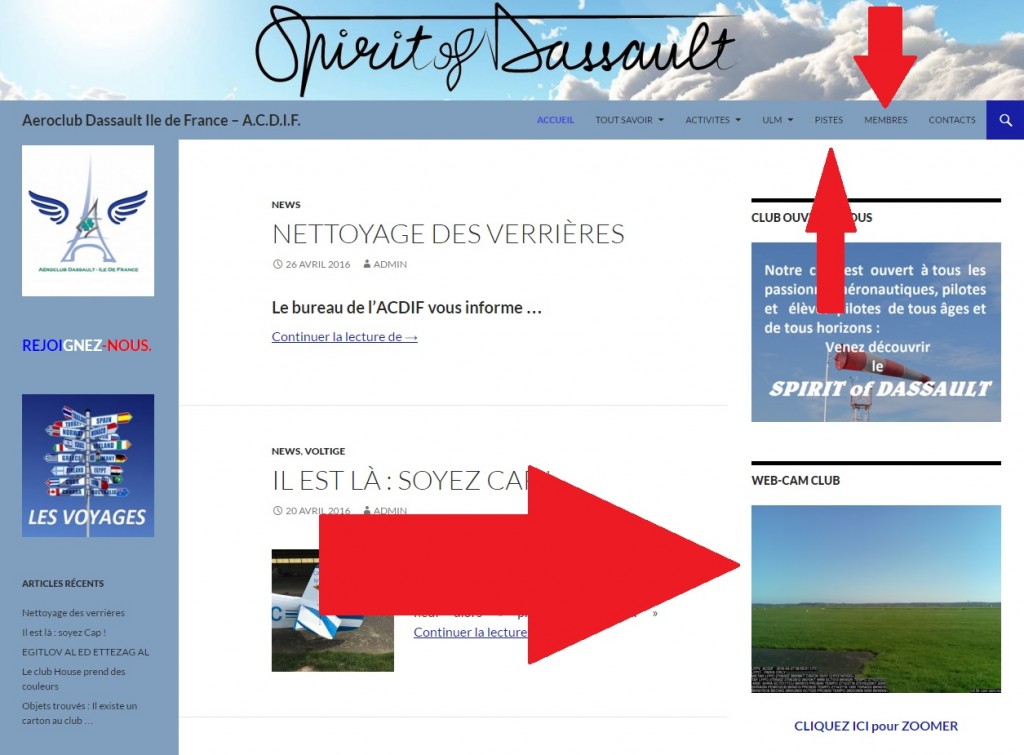
Task: Expand the ACTIVITES dropdown menu
Action: tap(713, 120)
